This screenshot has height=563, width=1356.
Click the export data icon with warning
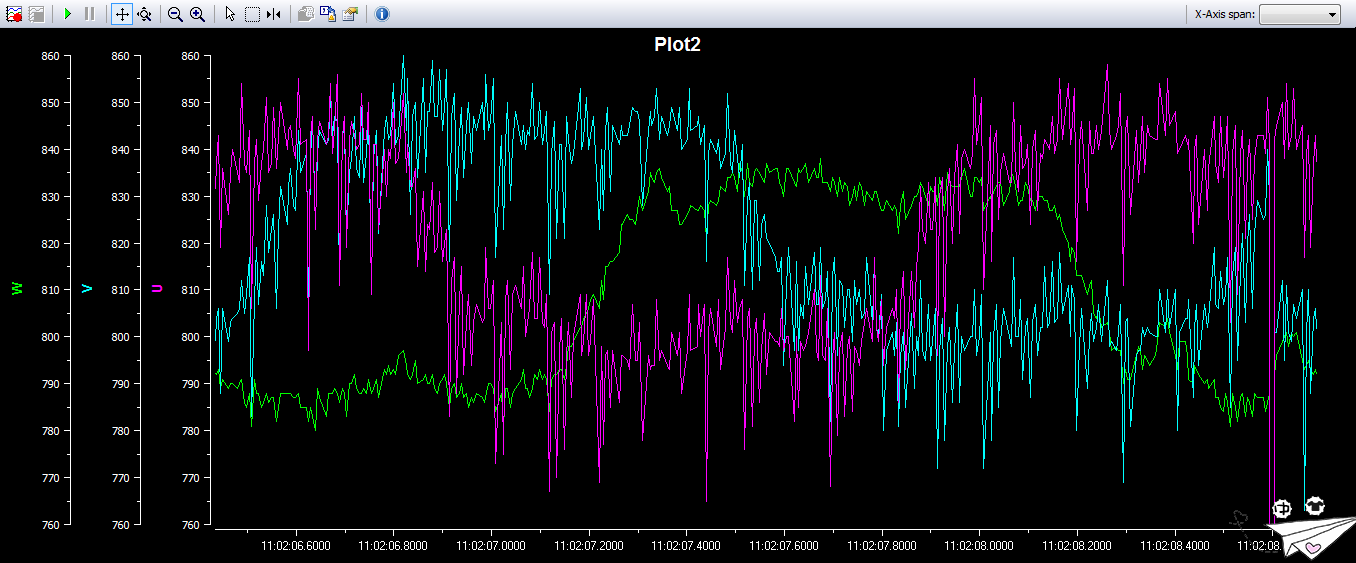328,14
